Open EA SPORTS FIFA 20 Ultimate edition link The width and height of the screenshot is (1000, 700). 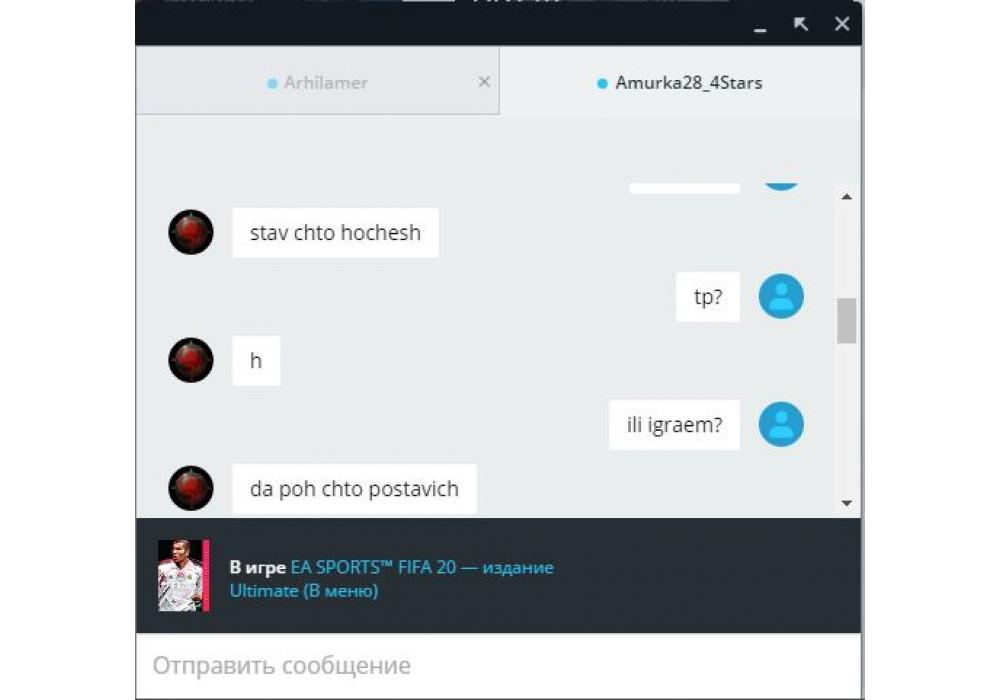point(391,579)
